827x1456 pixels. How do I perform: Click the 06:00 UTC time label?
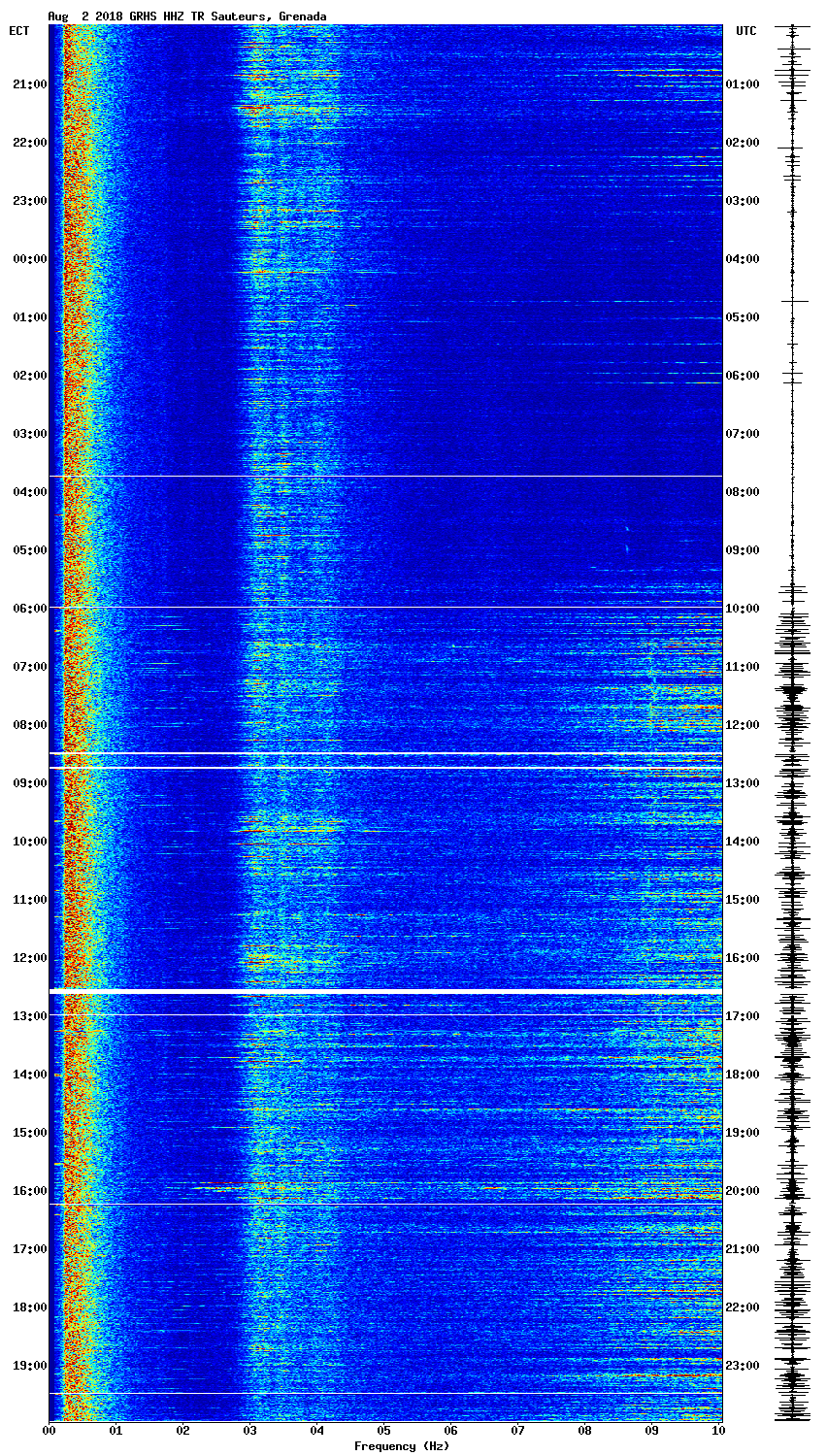point(743,376)
